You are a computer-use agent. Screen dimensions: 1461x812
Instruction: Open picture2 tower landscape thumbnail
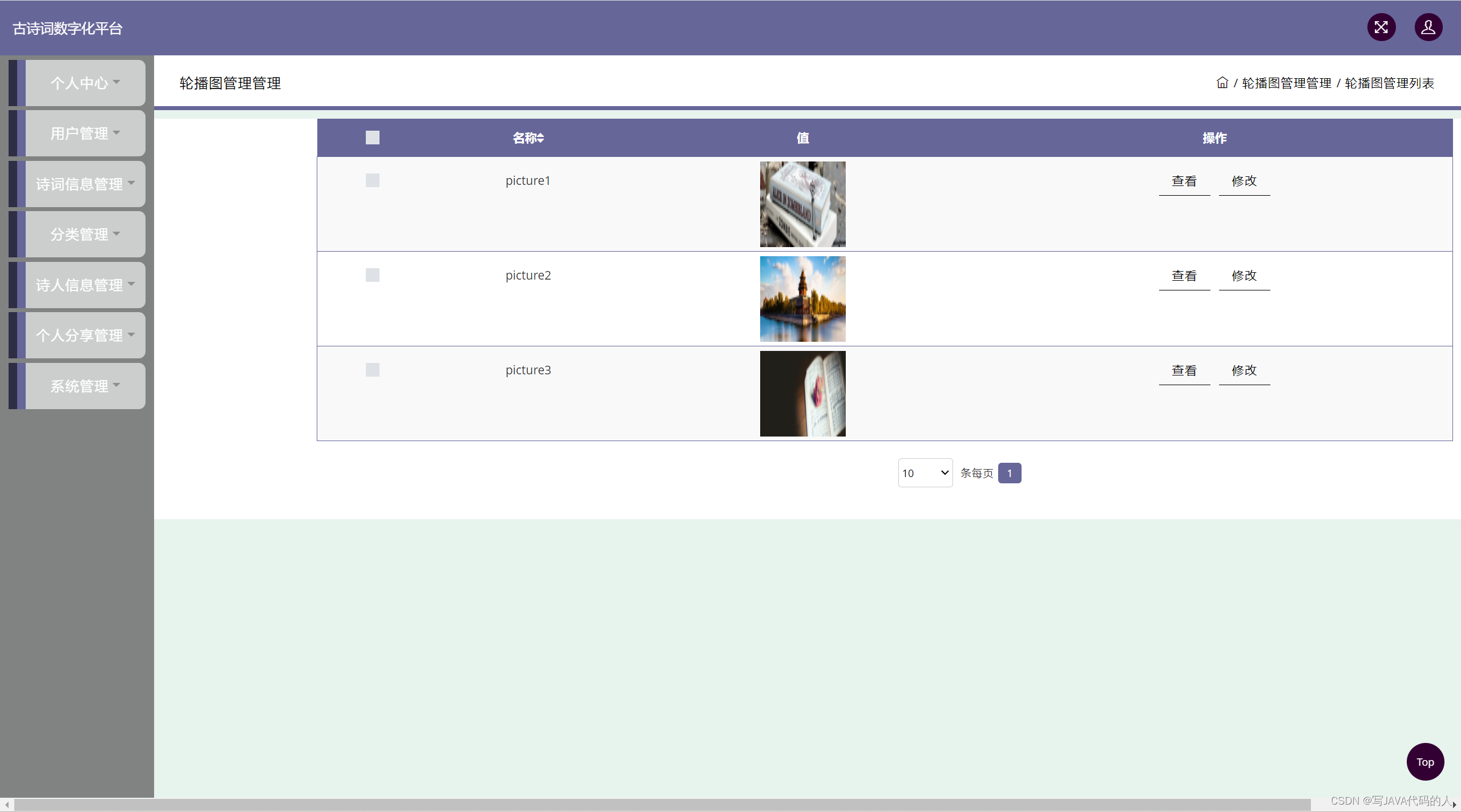[802, 299]
